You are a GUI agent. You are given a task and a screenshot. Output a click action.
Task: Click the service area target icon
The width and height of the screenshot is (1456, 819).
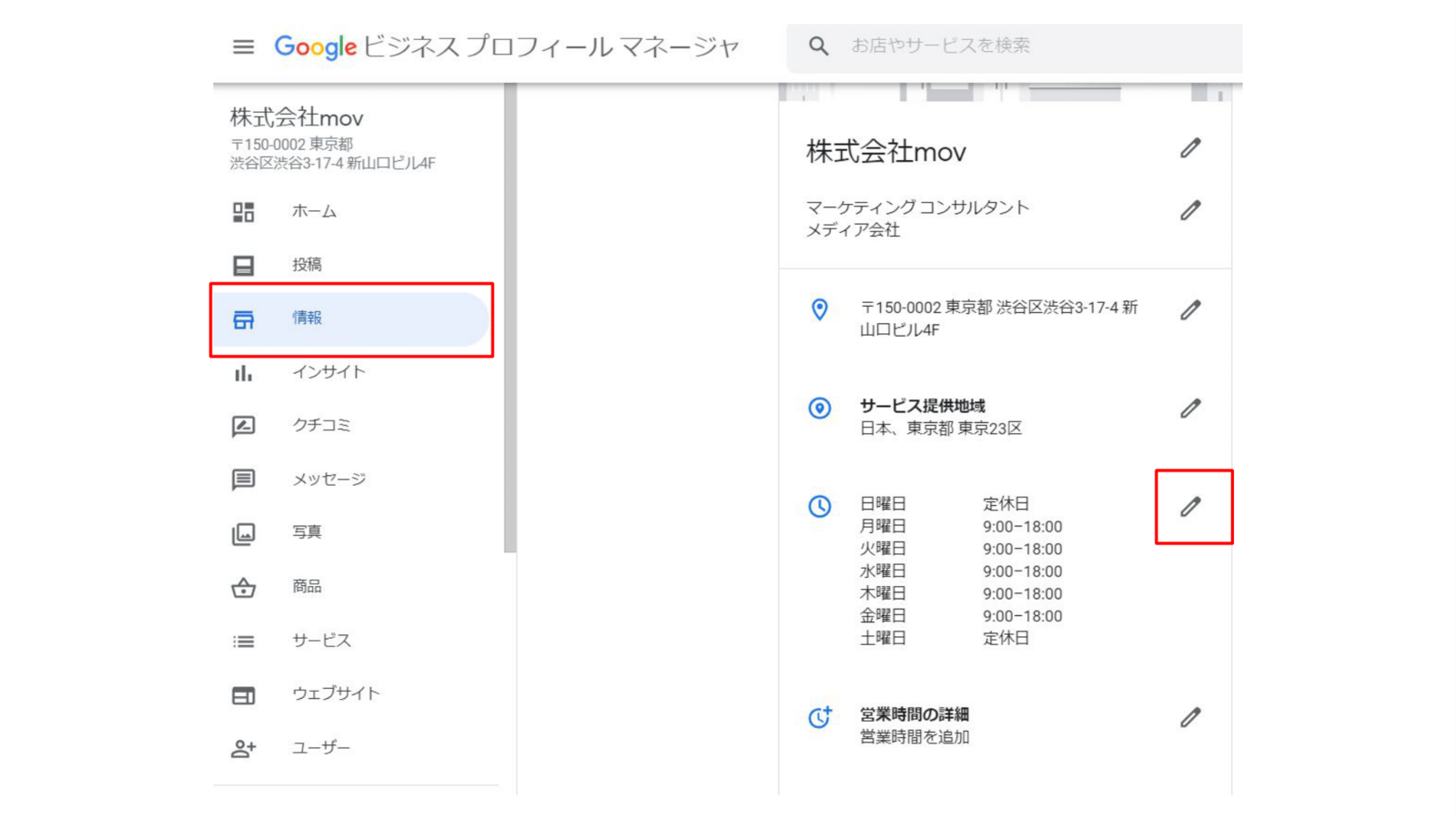coord(820,408)
